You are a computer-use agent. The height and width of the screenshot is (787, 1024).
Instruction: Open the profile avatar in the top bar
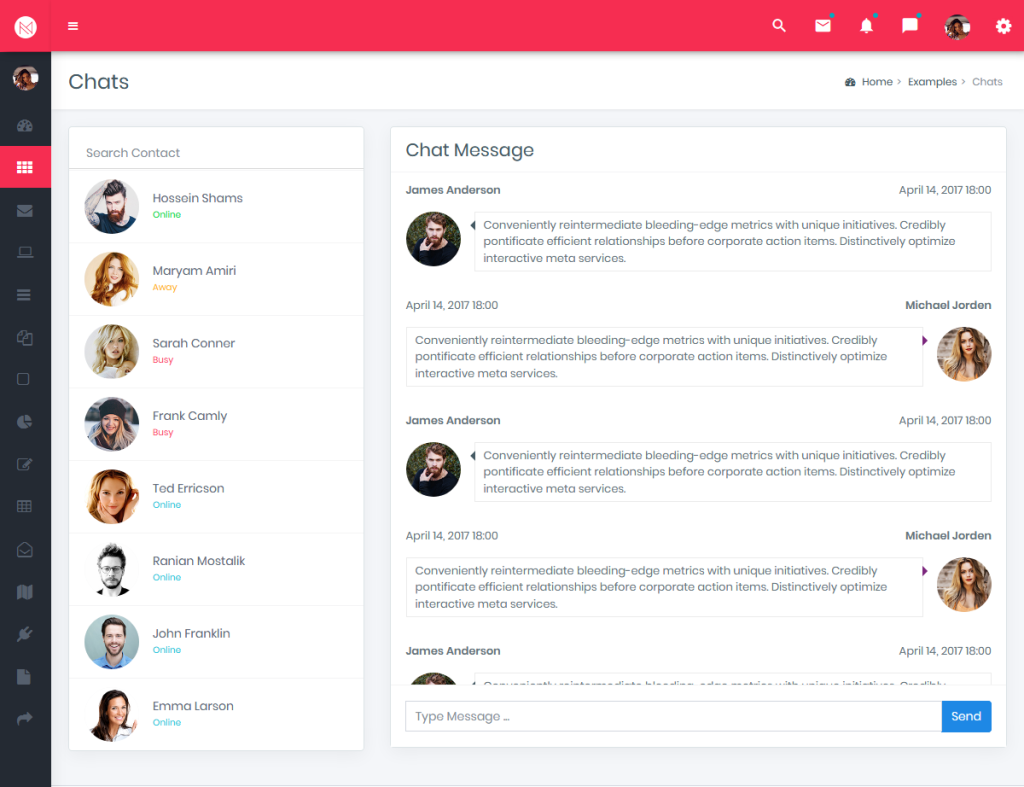[956, 26]
